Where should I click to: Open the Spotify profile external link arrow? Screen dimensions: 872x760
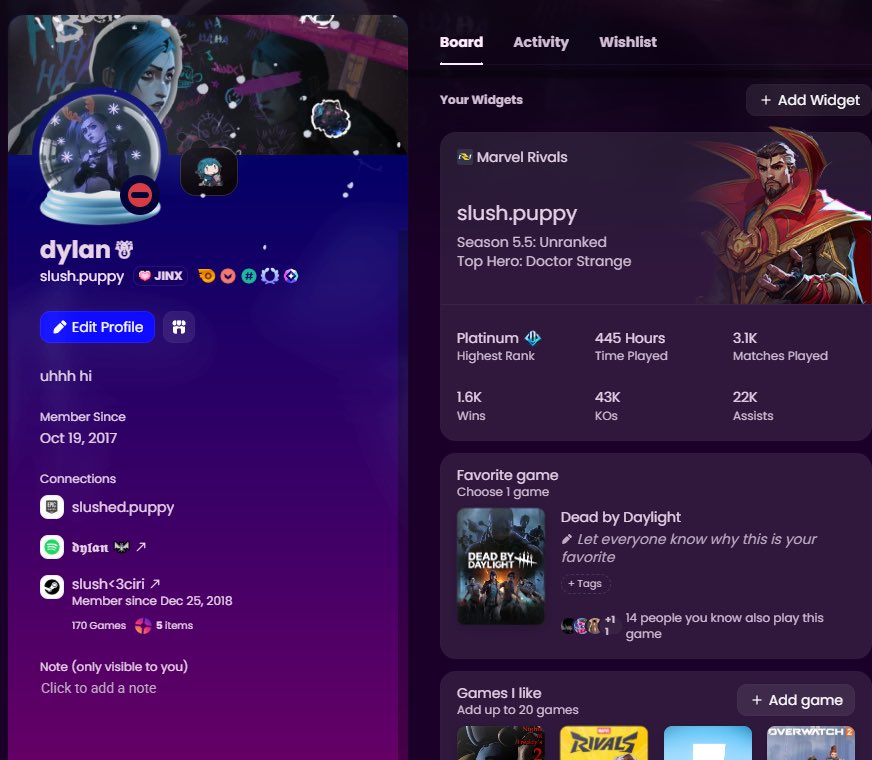coord(141,547)
